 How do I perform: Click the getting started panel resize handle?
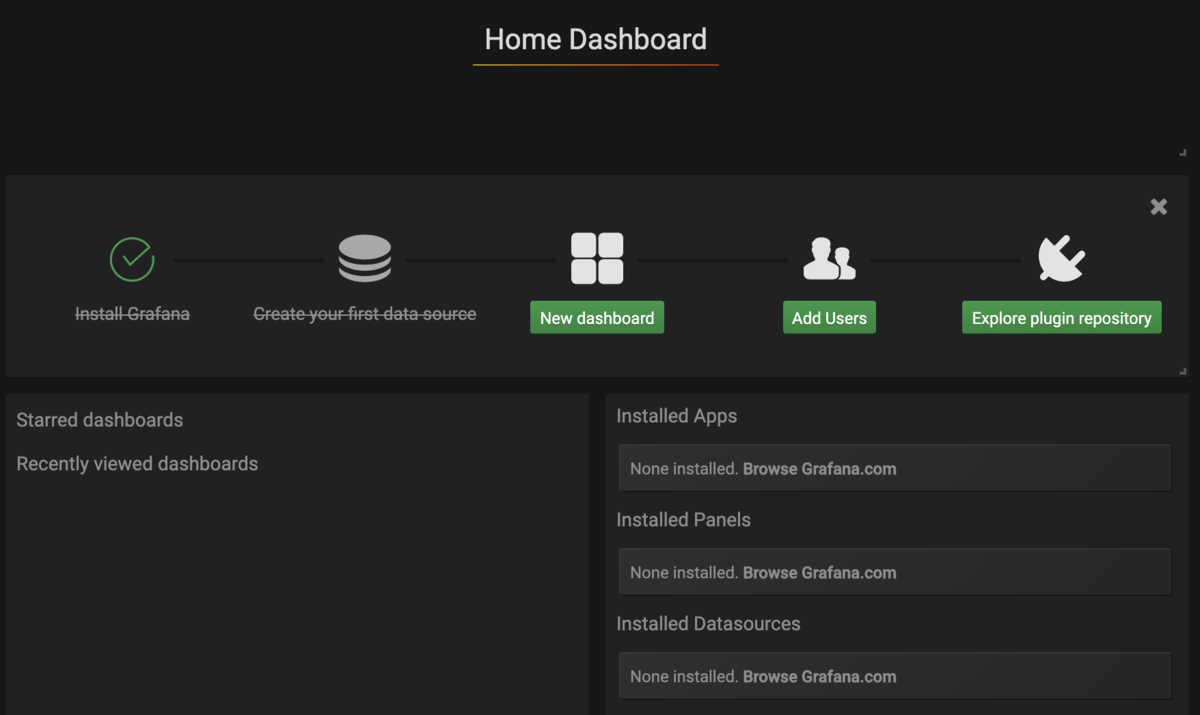1183,370
